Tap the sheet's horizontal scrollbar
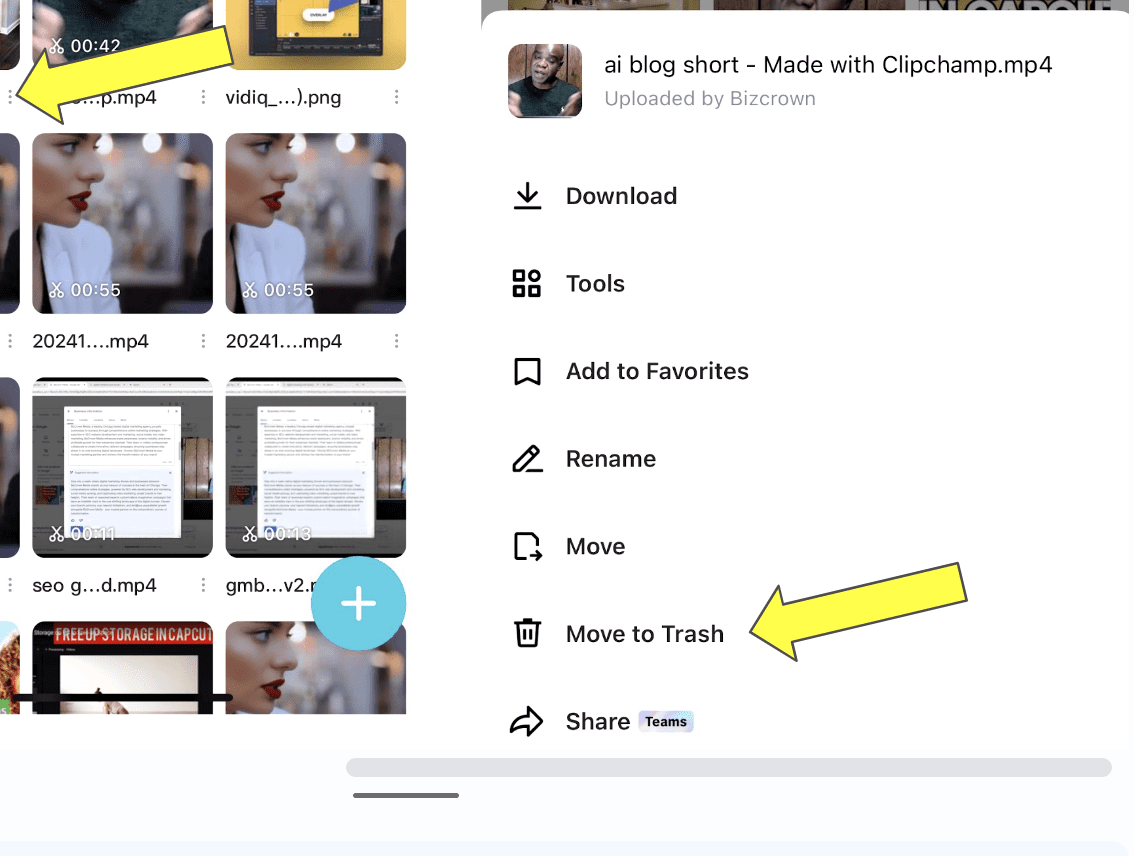 [728, 767]
